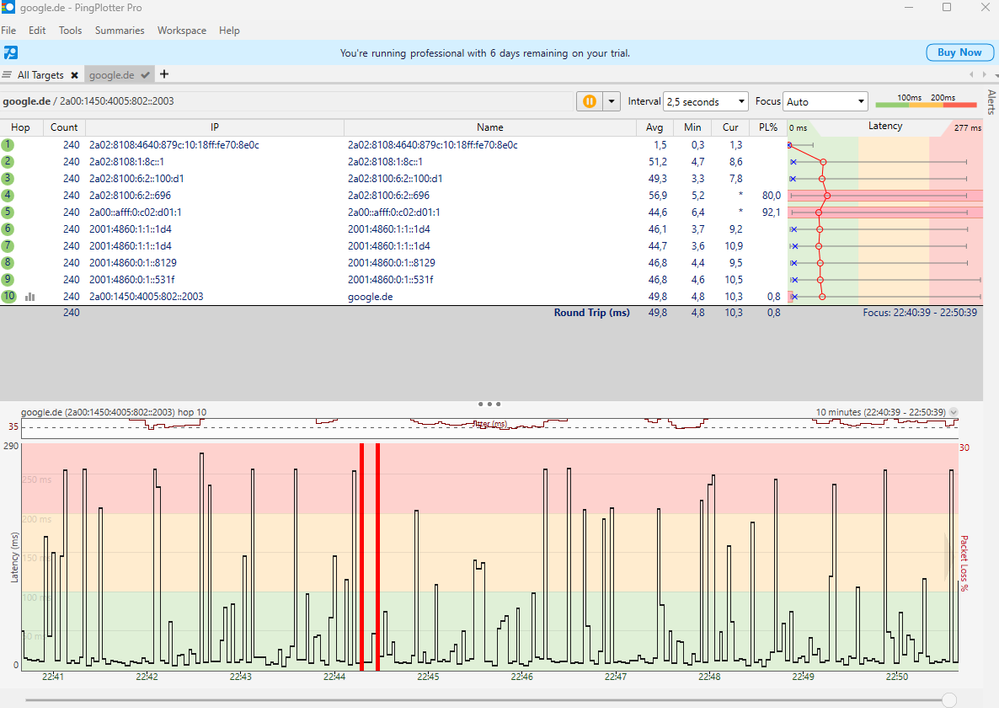Image resolution: width=999 pixels, height=708 pixels.
Task: Select the hop 1 numbered circle
Action: [8, 145]
